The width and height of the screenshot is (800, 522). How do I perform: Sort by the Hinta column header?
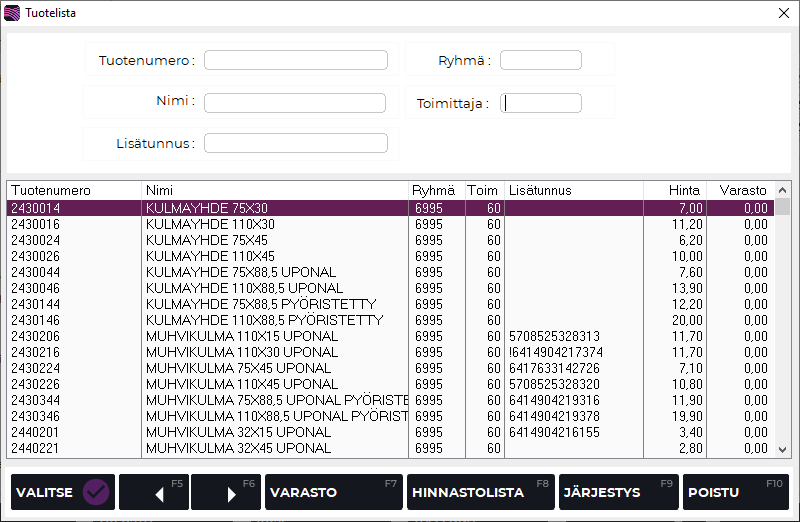point(672,190)
